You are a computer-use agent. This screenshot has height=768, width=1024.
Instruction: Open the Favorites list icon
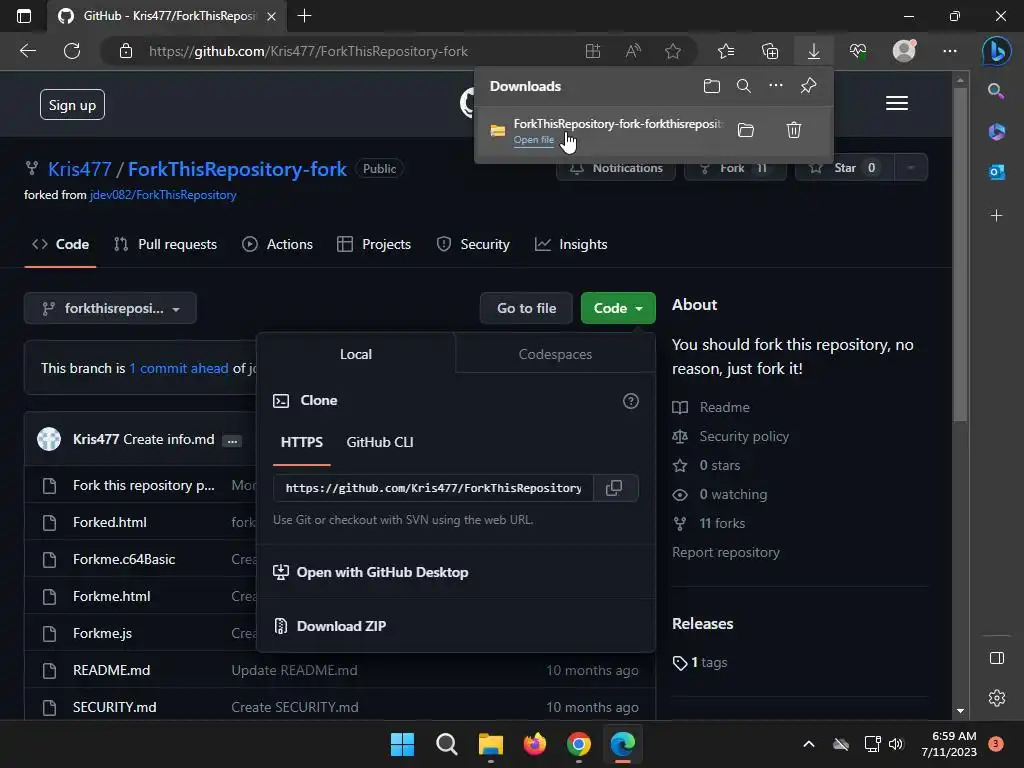click(726, 51)
